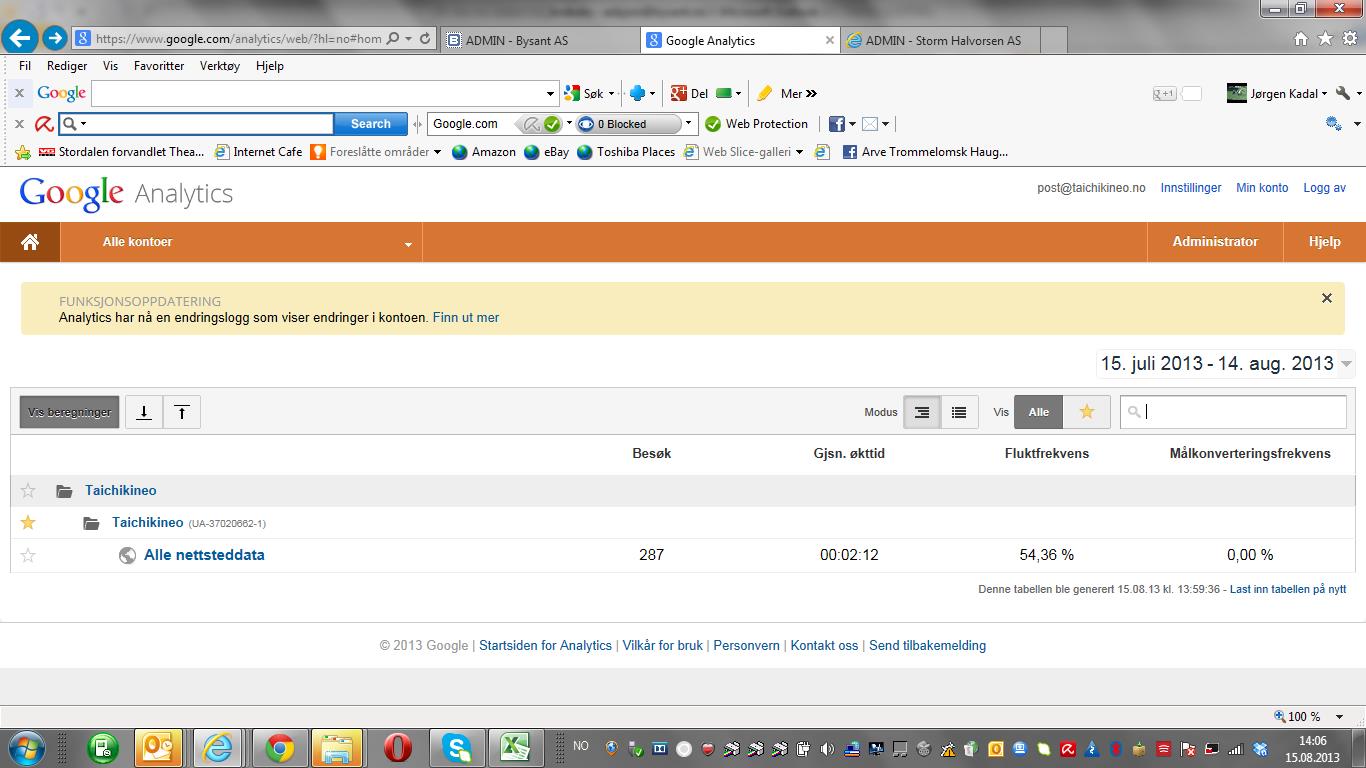The width and height of the screenshot is (1366, 768).
Task: Open the Verktøy menu
Action: pos(220,66)
